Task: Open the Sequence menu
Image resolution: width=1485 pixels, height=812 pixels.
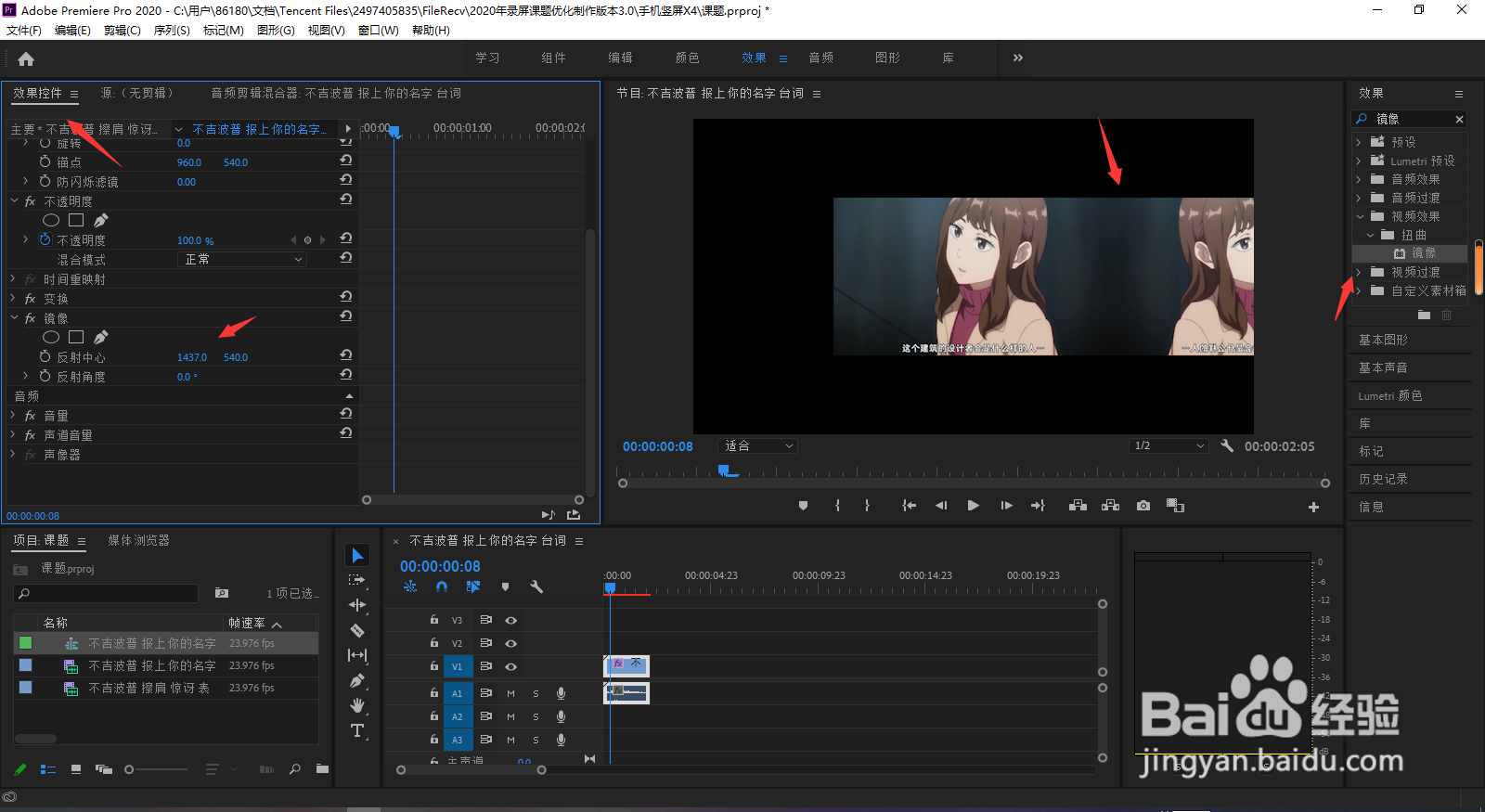Action: [172, 31]
